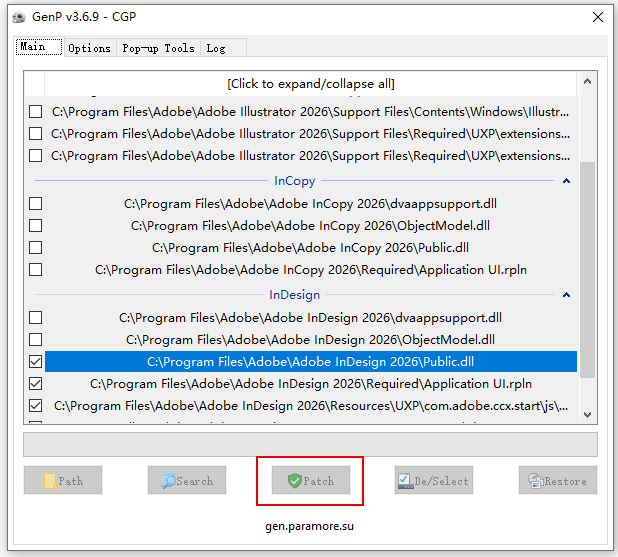
Task: Click the checklist icon on the De/Select button
Action: [405, 481]
